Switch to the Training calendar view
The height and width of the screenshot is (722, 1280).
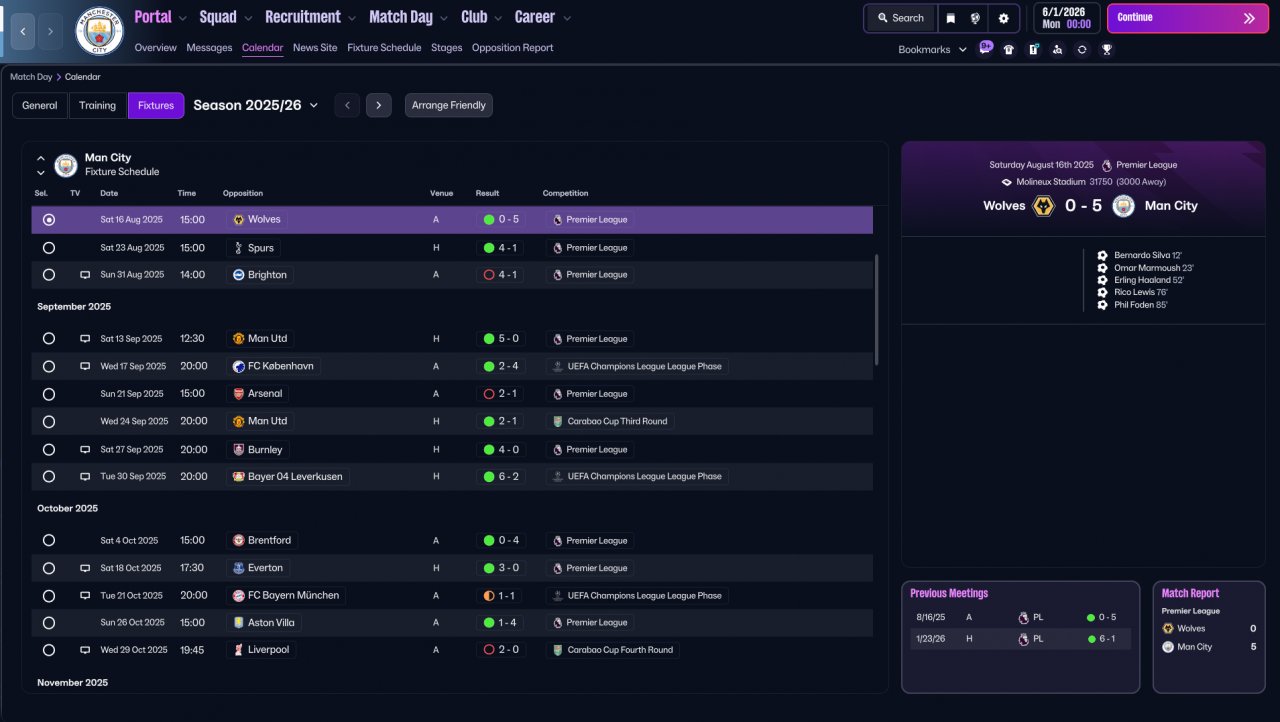coord(97,105)
